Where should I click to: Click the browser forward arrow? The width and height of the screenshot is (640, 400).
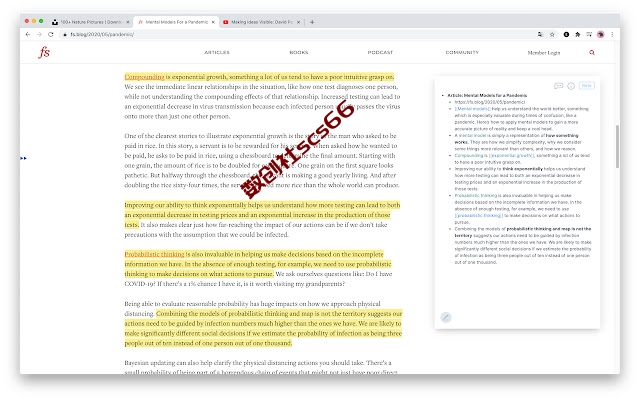39,35
